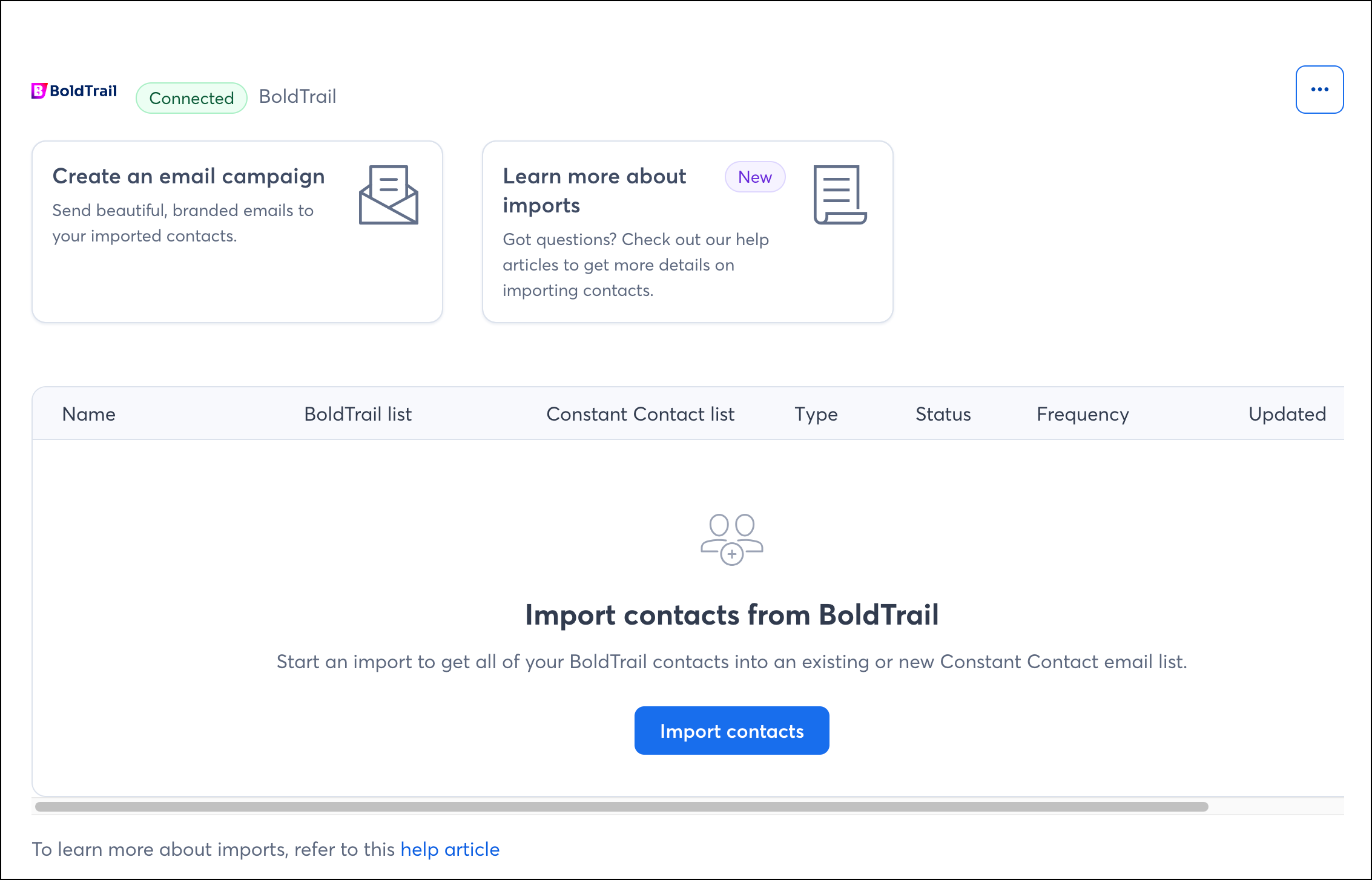Sort the table by Updated column
1372x880 pixels.
pos(1287,414)
